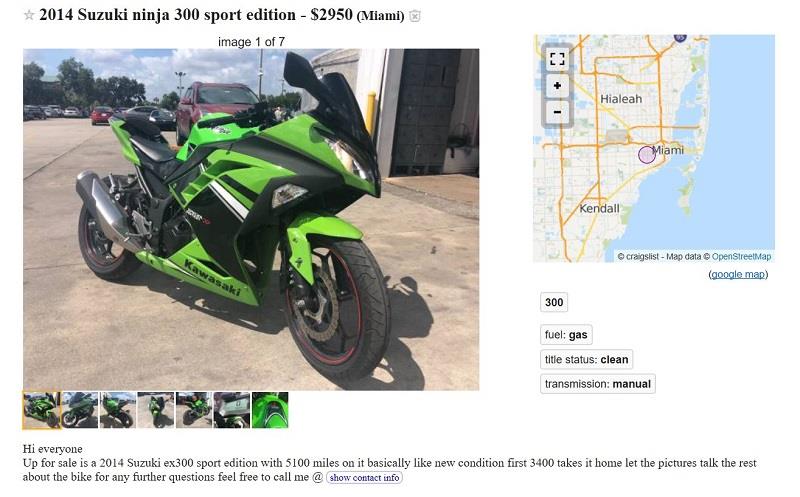Click the main green motorcycle photo
This screenshot has width=800, height=497.
(x=251, y=219)
